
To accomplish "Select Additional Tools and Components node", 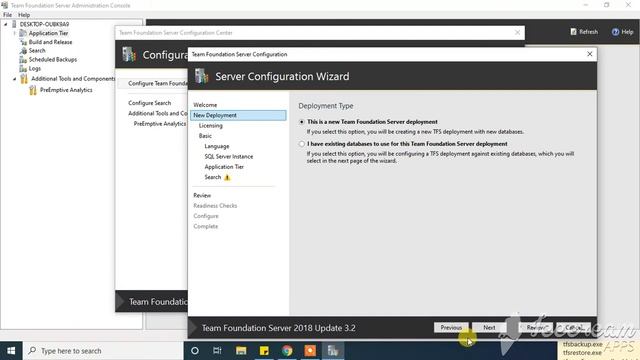I will point(73,79).
